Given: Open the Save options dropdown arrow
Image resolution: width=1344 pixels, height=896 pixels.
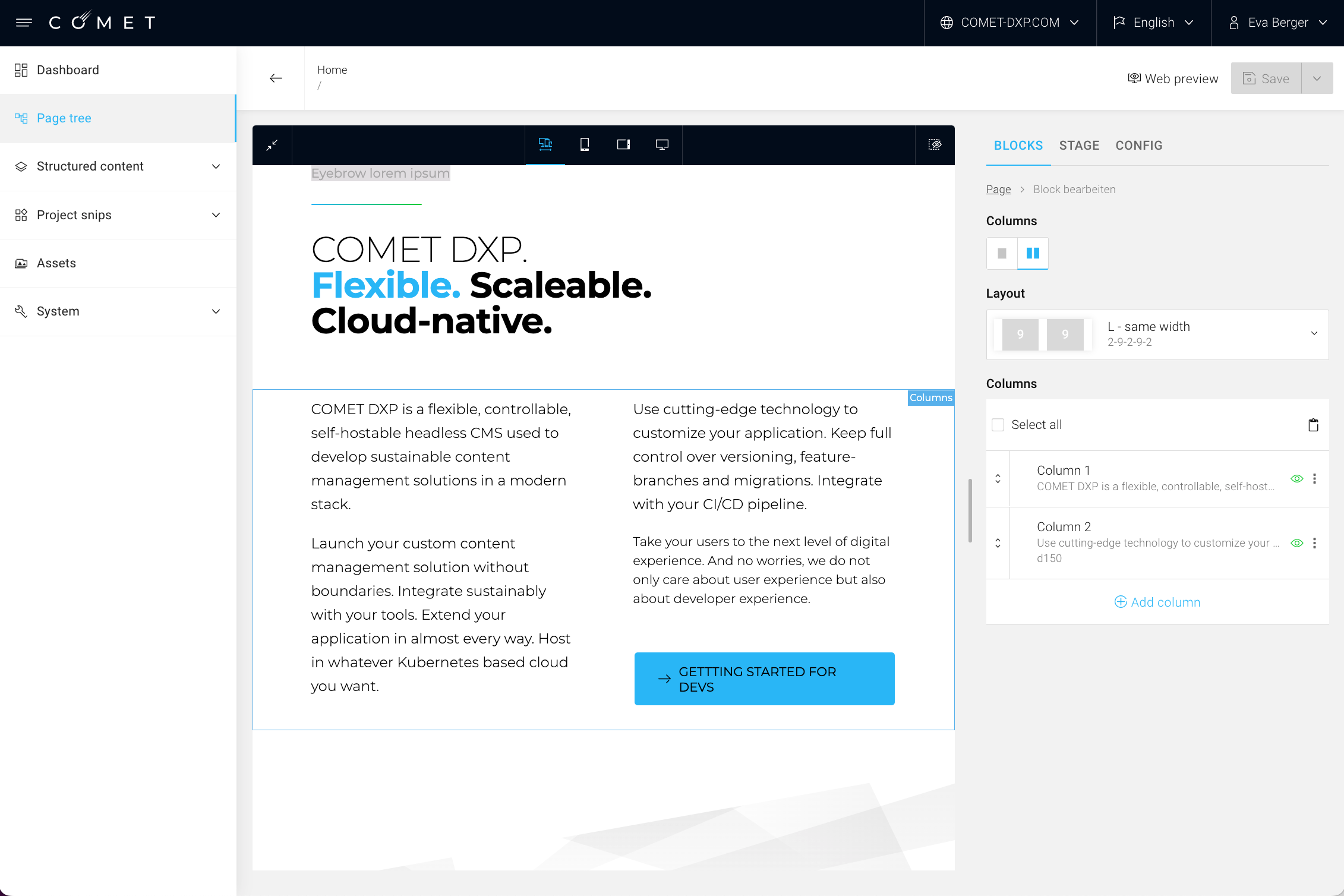Looking at the screenshot, I should pos(1317,78).
